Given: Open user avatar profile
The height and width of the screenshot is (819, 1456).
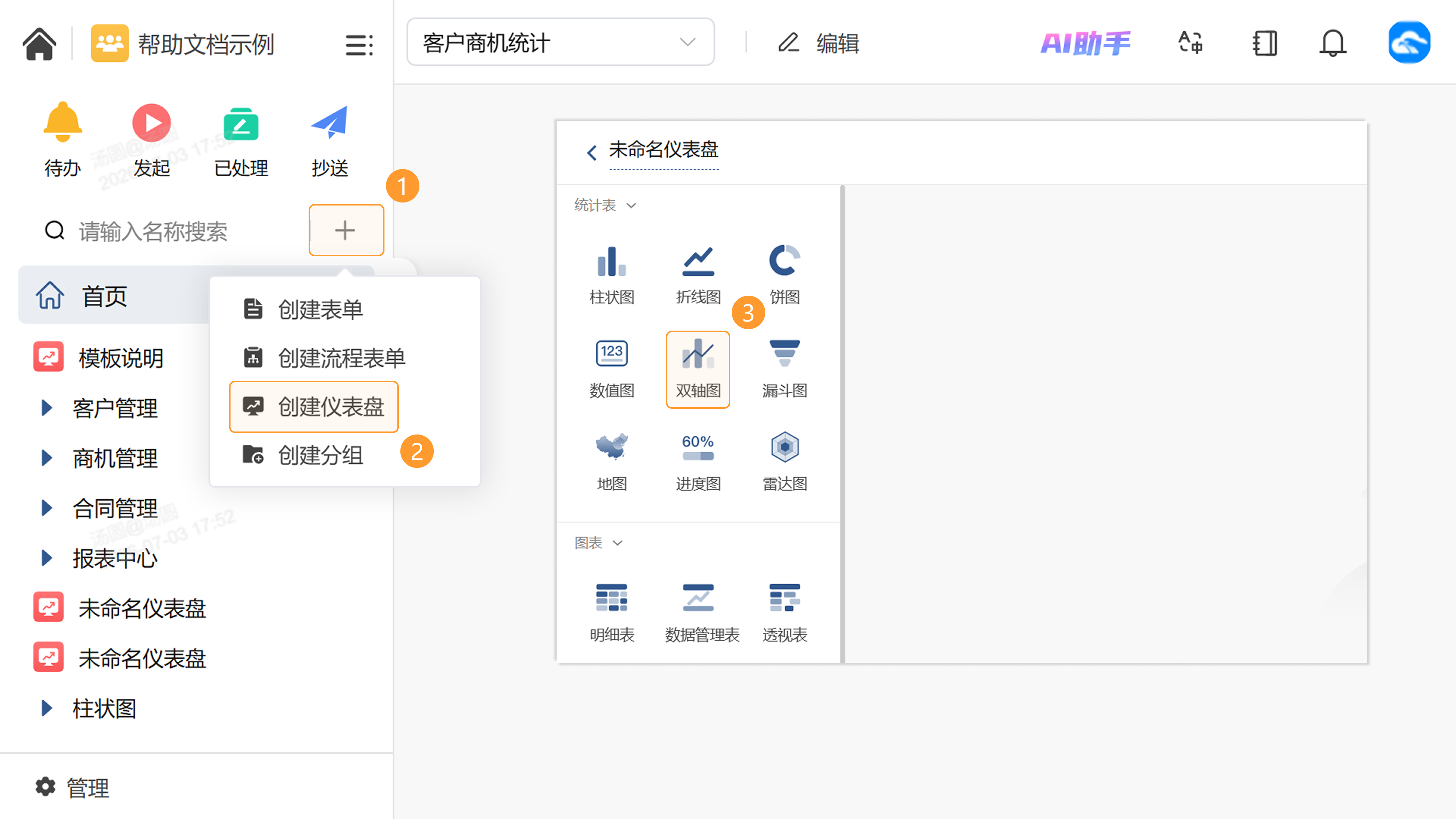Looking at the screenshot, I should [x=1409, y=43].
